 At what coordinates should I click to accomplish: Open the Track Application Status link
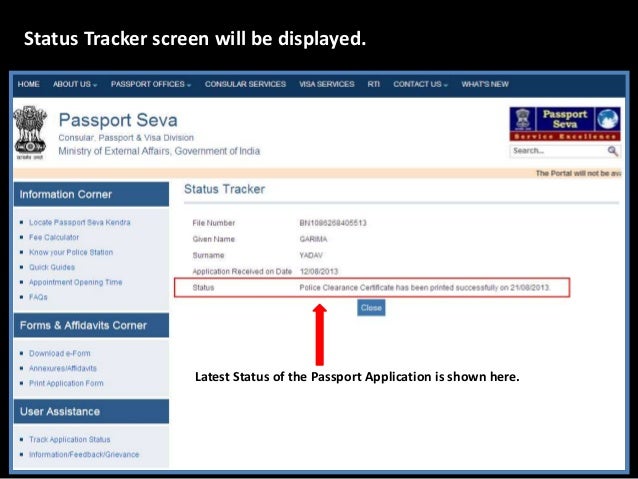click(x=70, y=440)
